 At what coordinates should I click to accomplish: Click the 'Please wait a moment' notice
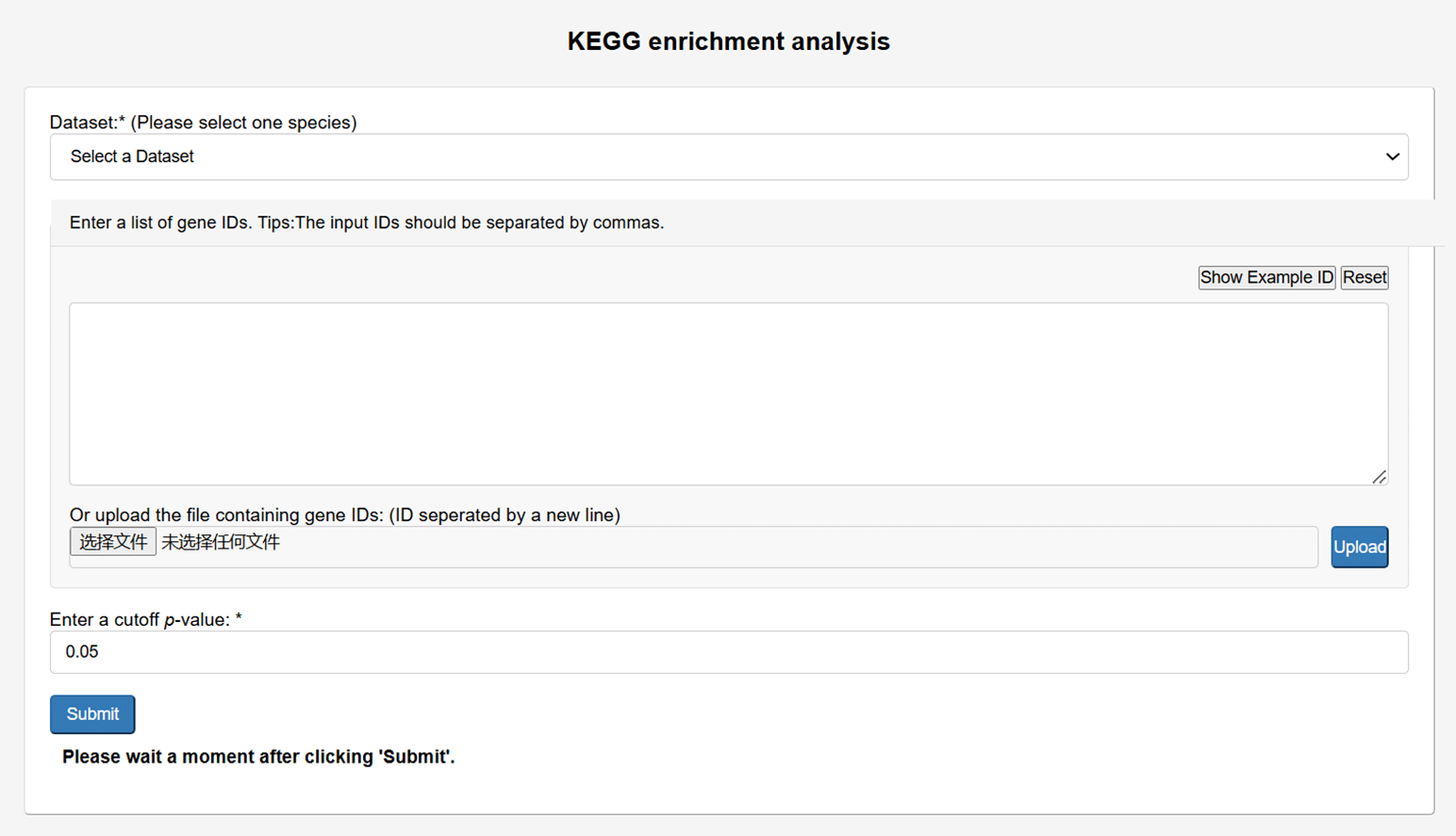pos(258,757)
